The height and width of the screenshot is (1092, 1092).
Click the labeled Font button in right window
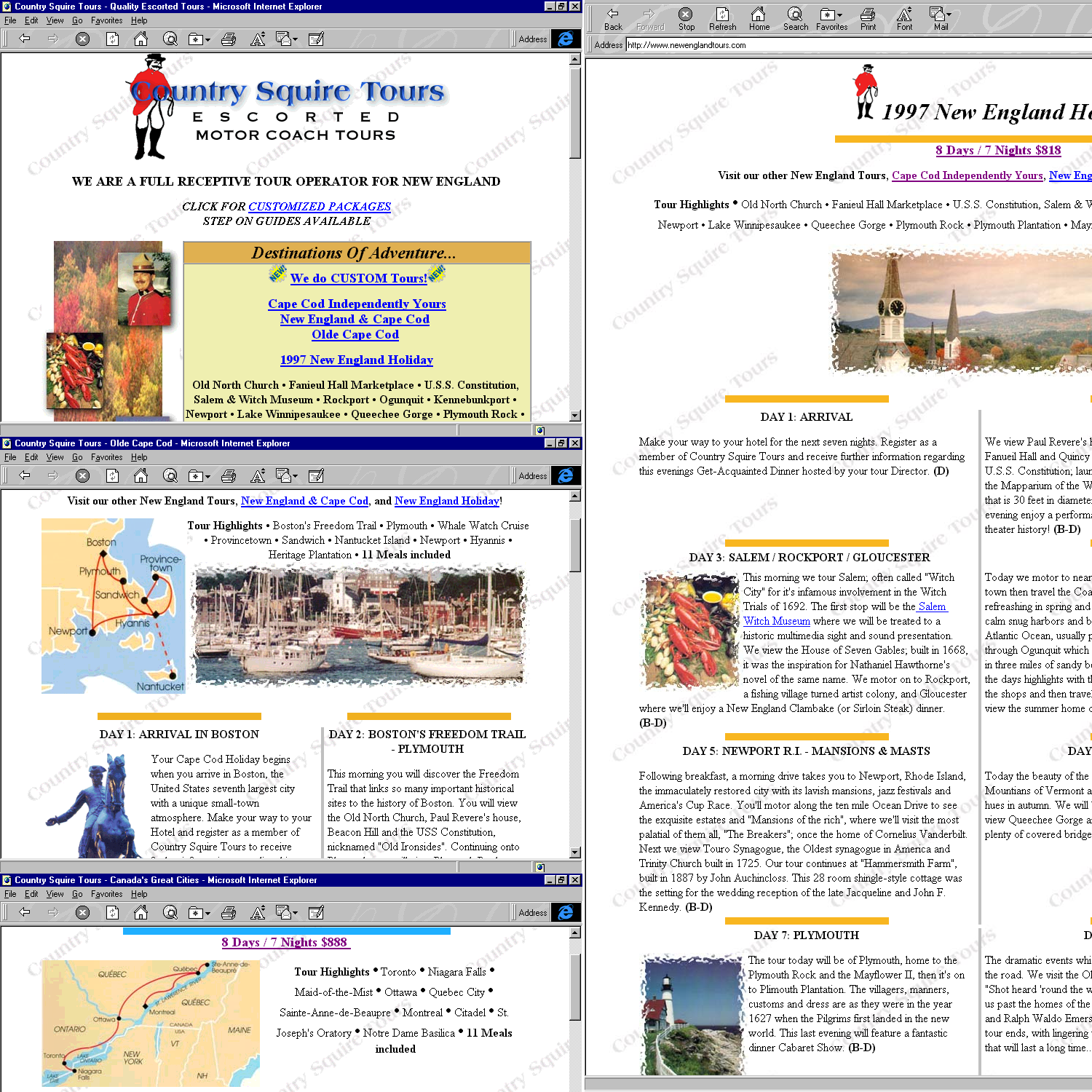point(904,19)
